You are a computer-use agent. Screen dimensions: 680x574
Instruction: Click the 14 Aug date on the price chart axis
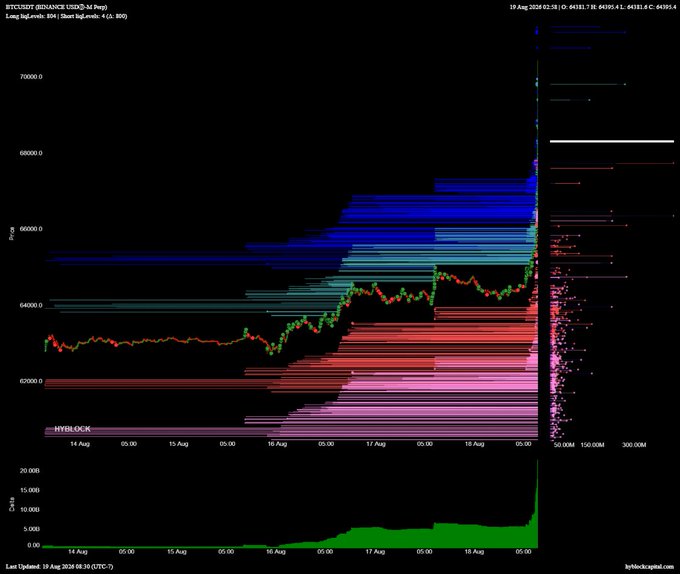tap(80, 444)
